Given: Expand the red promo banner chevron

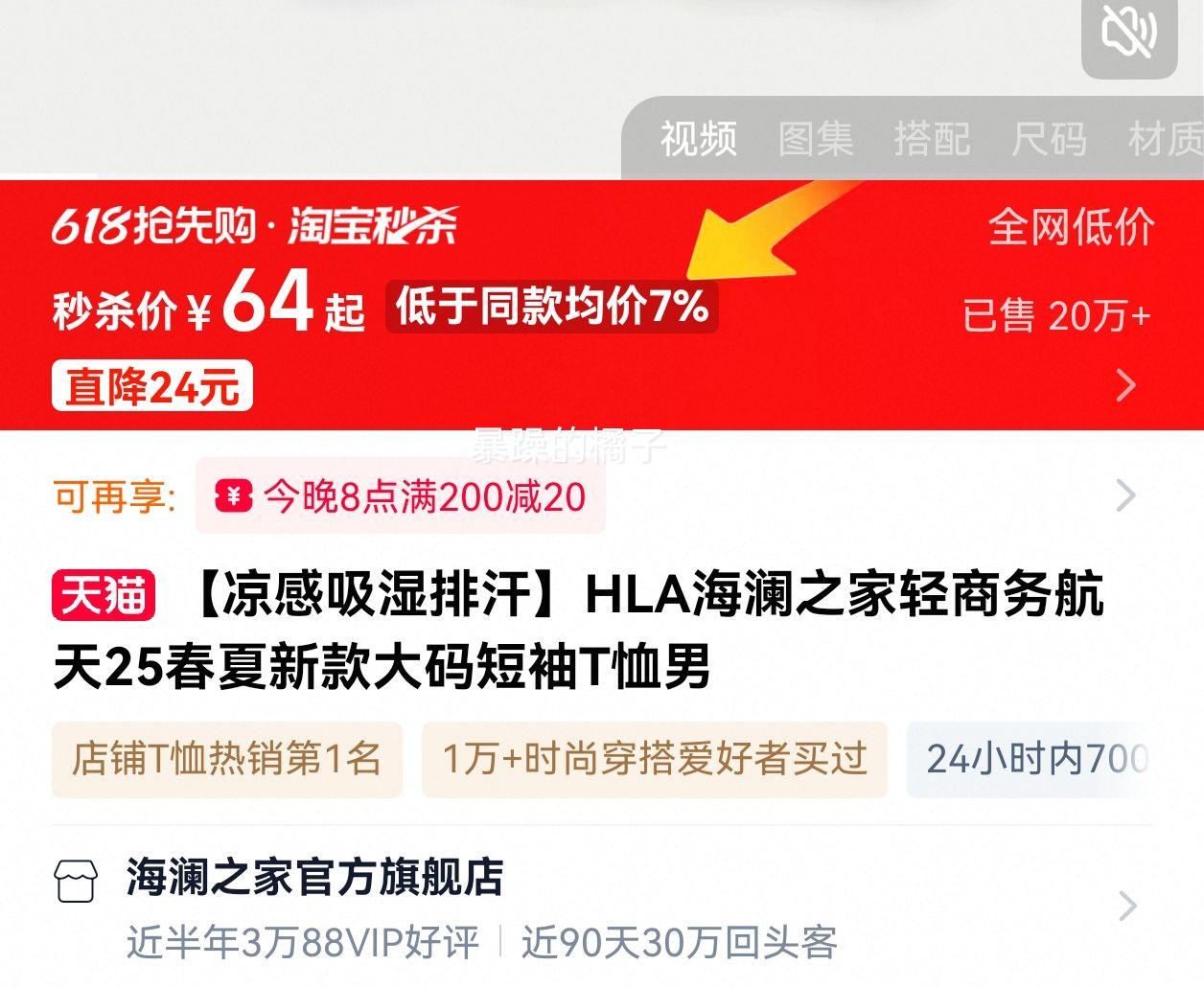Looking at the screenshot, I should 1126,385.
